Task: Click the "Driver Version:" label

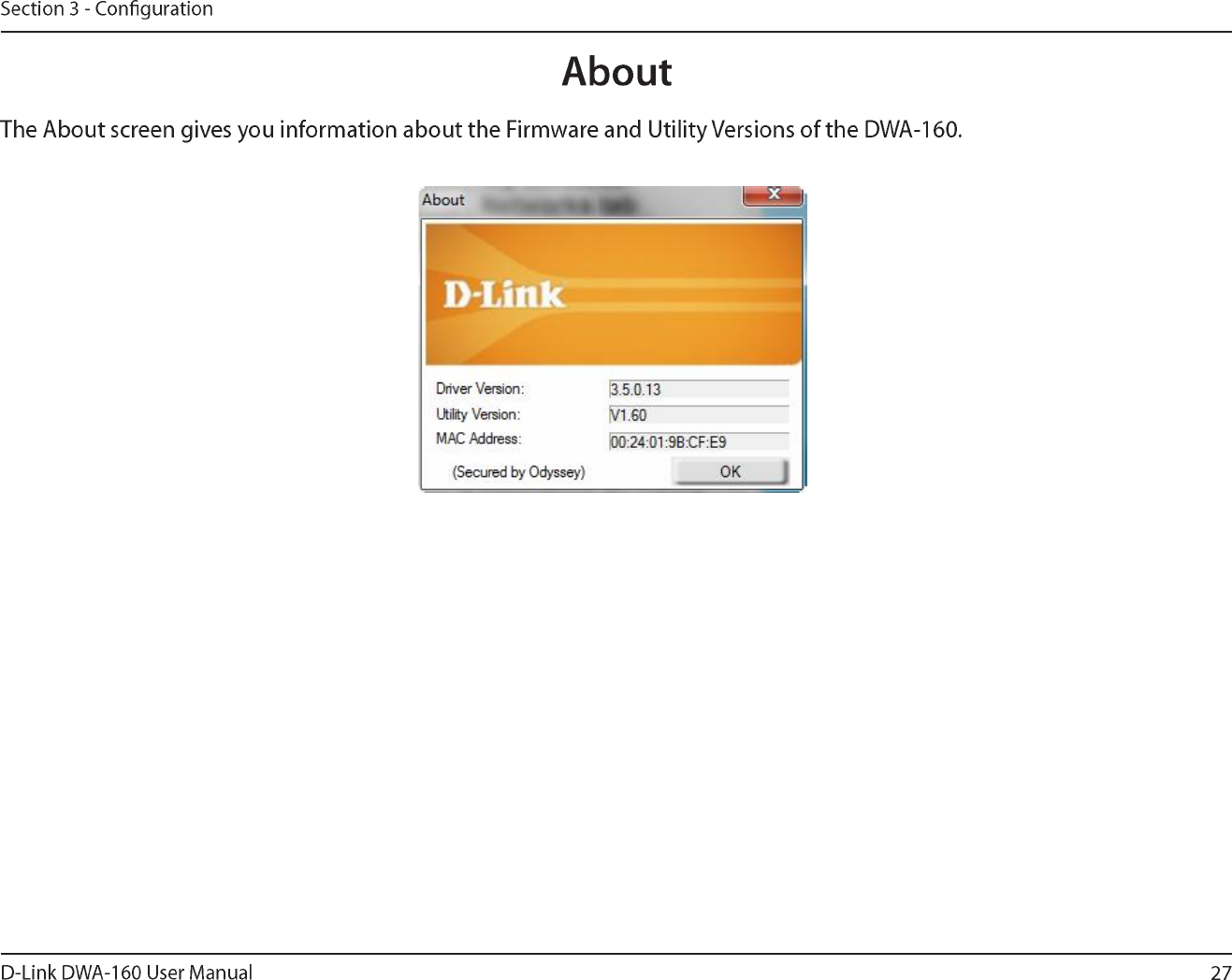Action: click(480, 389)
